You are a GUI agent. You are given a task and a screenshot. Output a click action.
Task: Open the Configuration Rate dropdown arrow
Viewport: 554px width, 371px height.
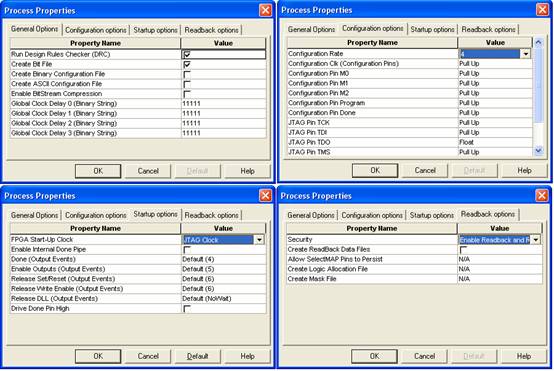coord(526,54)
